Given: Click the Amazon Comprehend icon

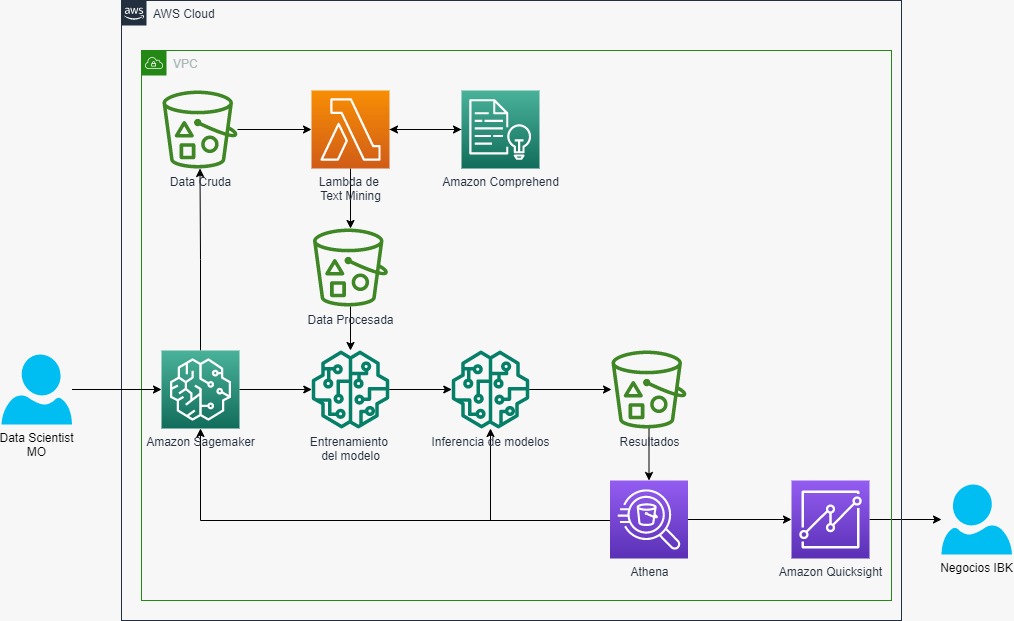Looking at the screenshot, I should (500, 129).
